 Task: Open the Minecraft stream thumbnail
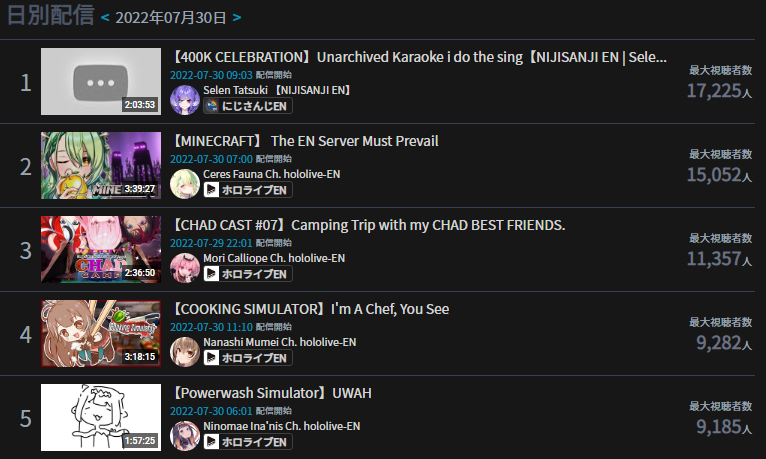101,166
